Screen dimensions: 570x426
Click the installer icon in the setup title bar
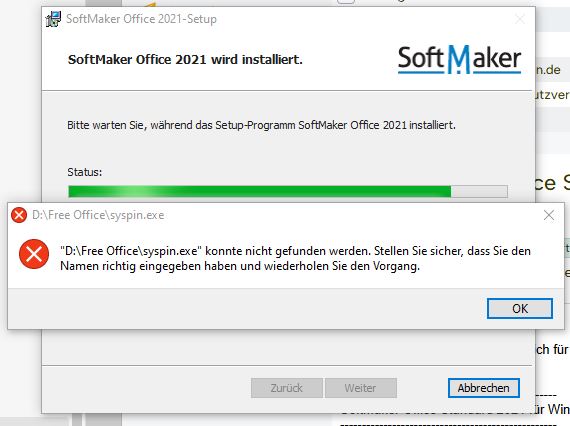pos(53,19)
